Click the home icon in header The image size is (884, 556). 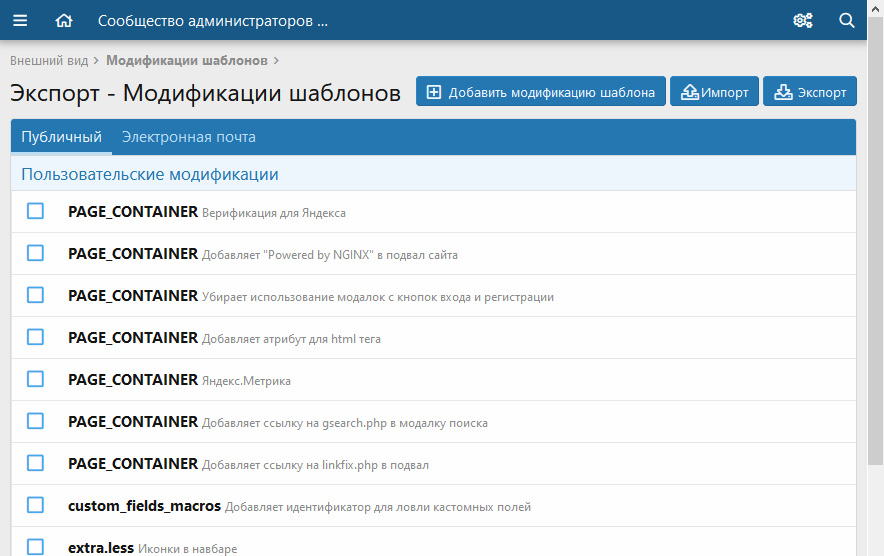point(64,20)
